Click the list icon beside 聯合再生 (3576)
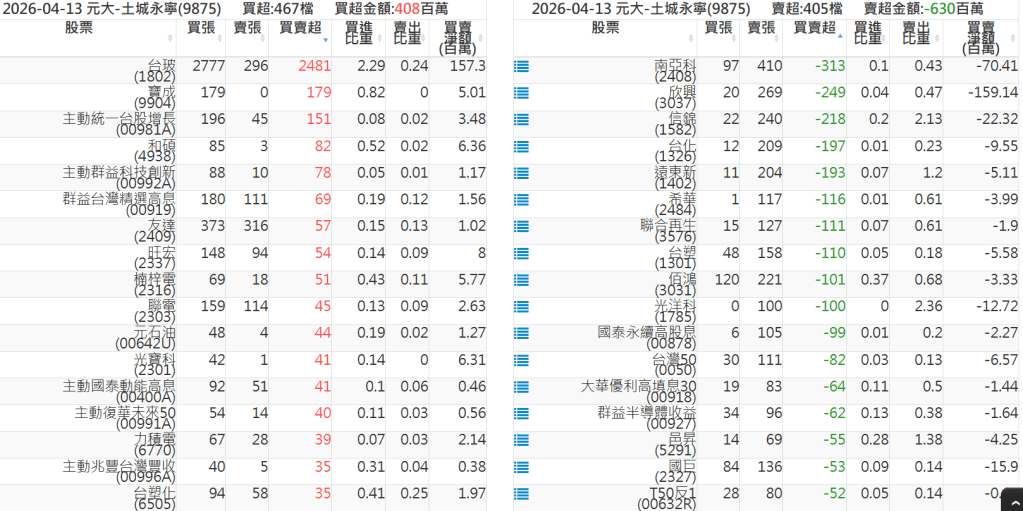The height and width of the screenshot is (511, 1023). point(521,226)
